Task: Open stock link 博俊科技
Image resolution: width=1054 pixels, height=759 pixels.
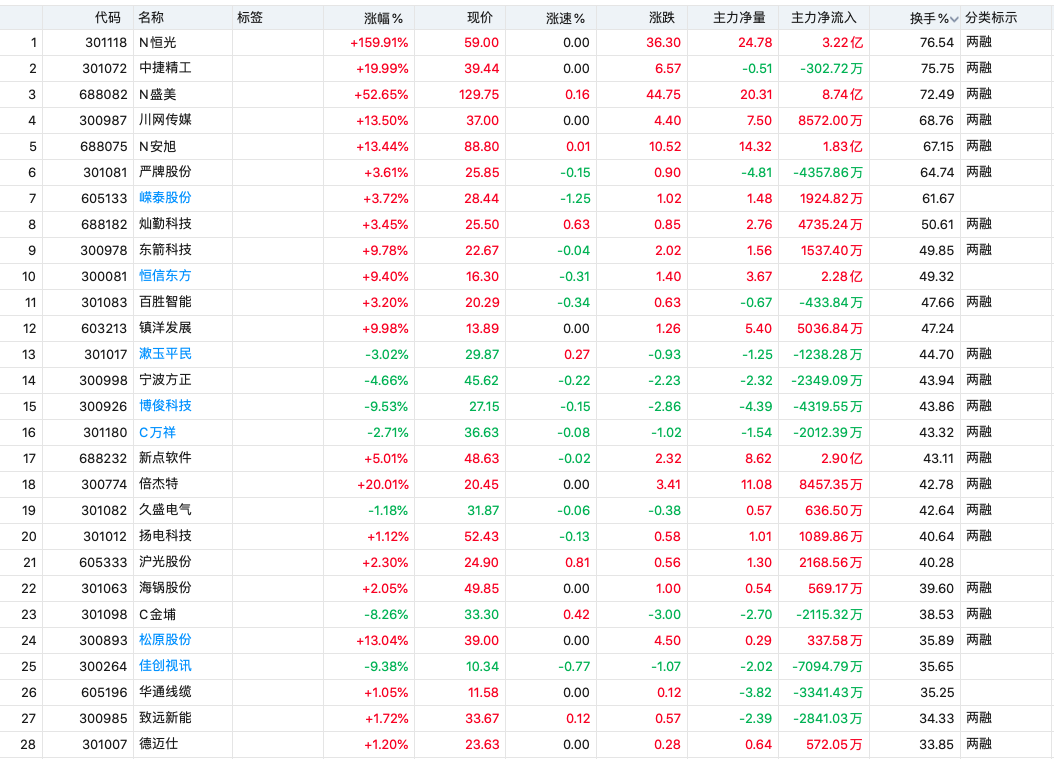Action: click(x=165, y=405)
